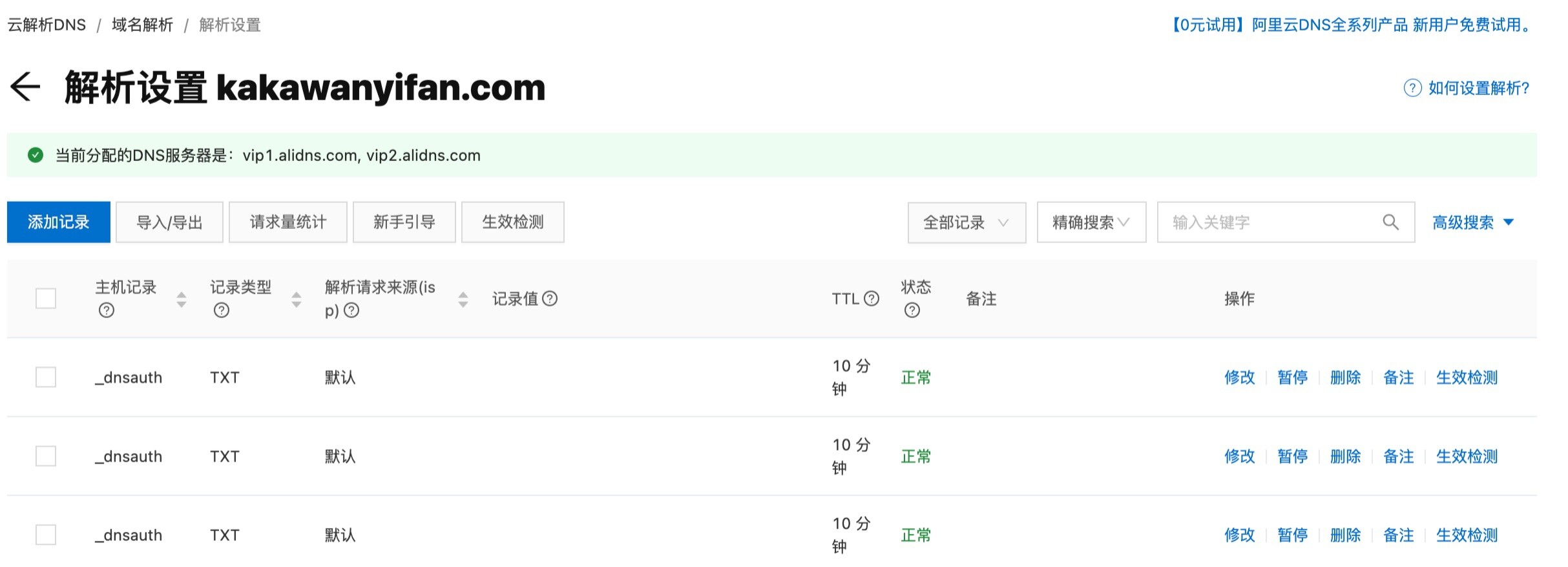Click help icon next to TTL
Image resolution: width=1568 pixels, height=567 pixels.
pos(872,299)
